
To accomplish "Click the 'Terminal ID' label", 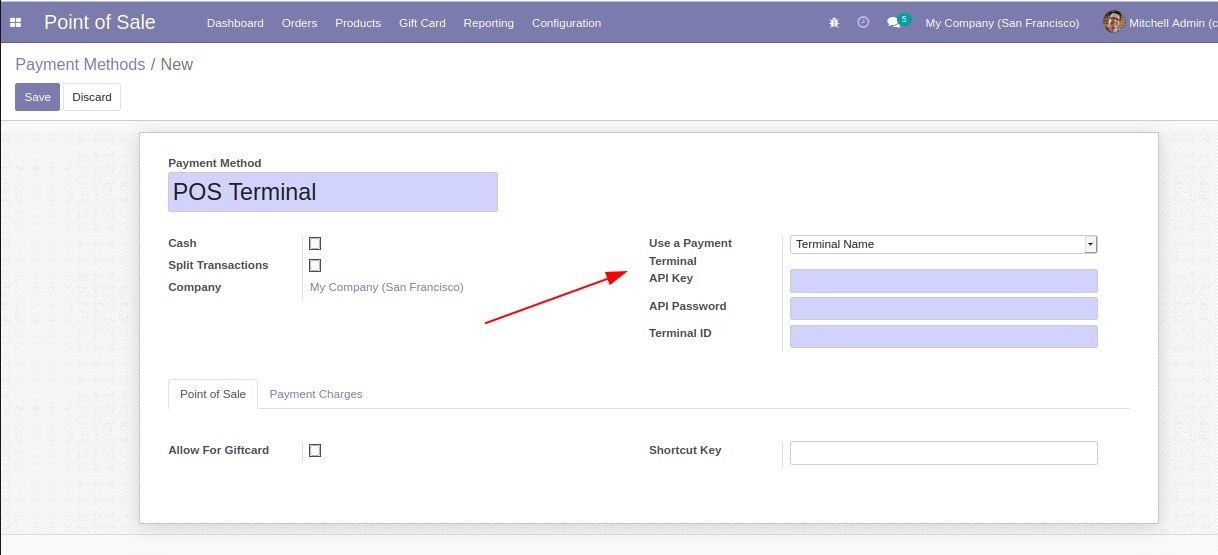I will 680,333.
